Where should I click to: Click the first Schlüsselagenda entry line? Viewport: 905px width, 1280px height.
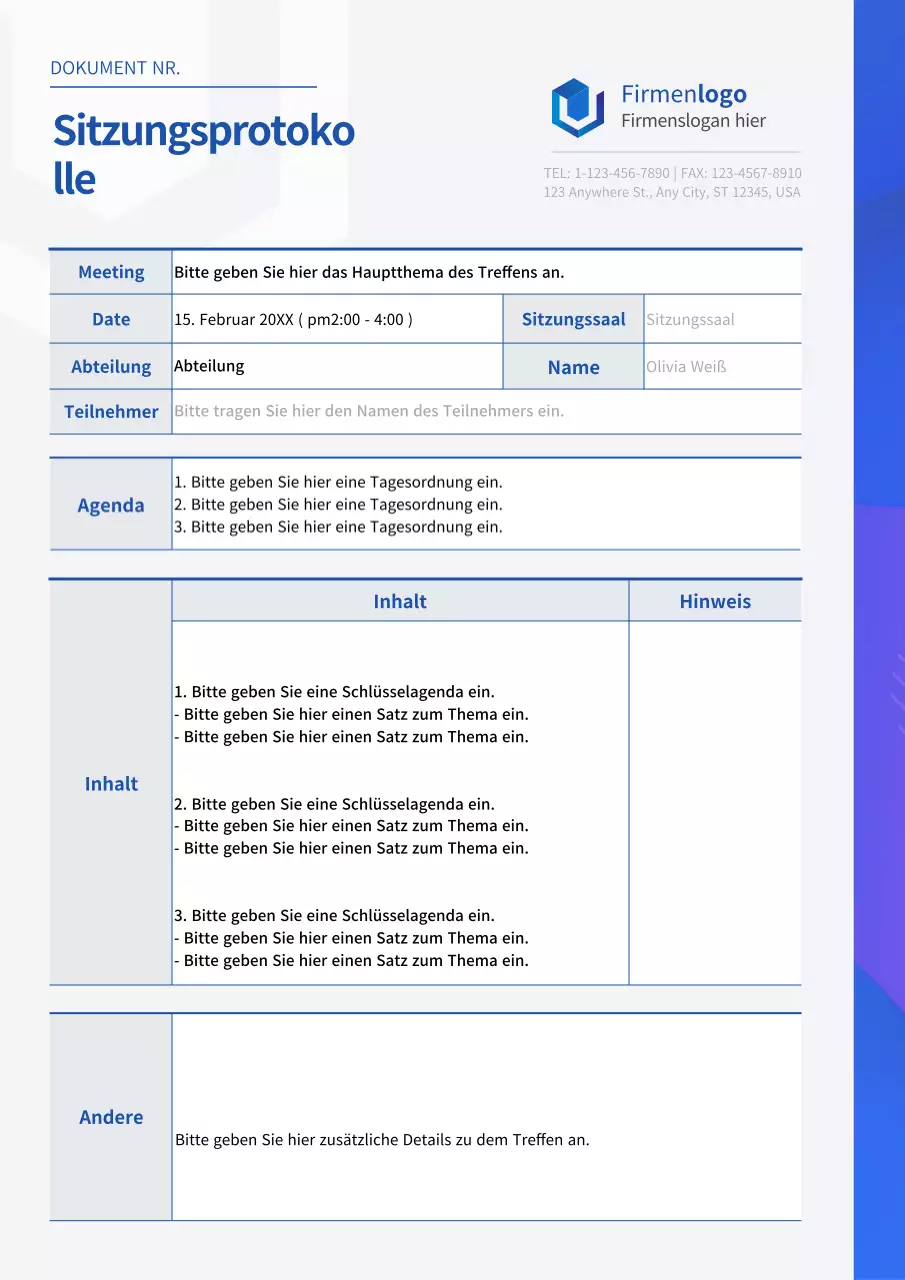tap(334, 692)
